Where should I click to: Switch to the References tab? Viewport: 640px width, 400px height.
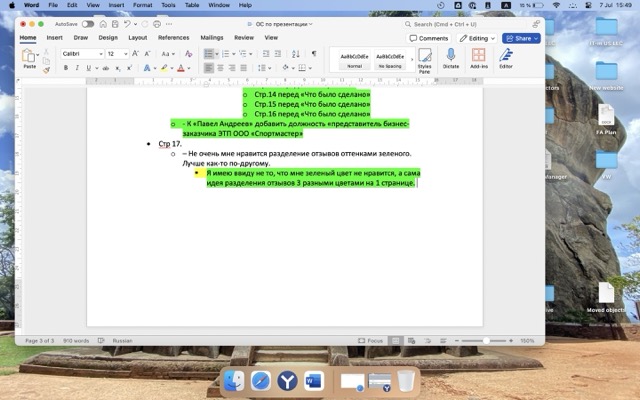(173, 38)
